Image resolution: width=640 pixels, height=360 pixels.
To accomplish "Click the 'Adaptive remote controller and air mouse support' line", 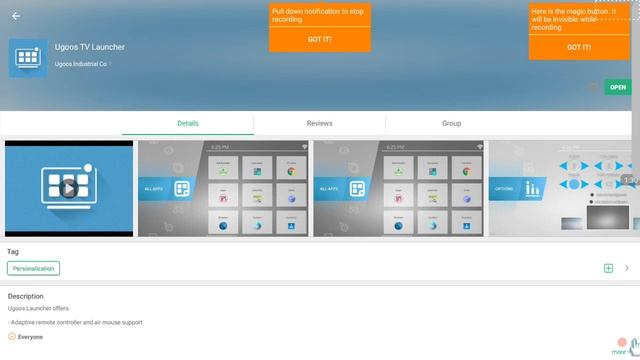I will [x=75, y=322].
